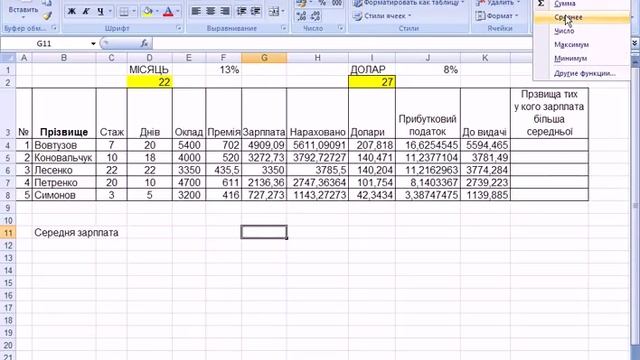Image resolution: width=640 pixels, height=360 pixels.
Task: Select the 8% cell in row 1
Action: 428,69
